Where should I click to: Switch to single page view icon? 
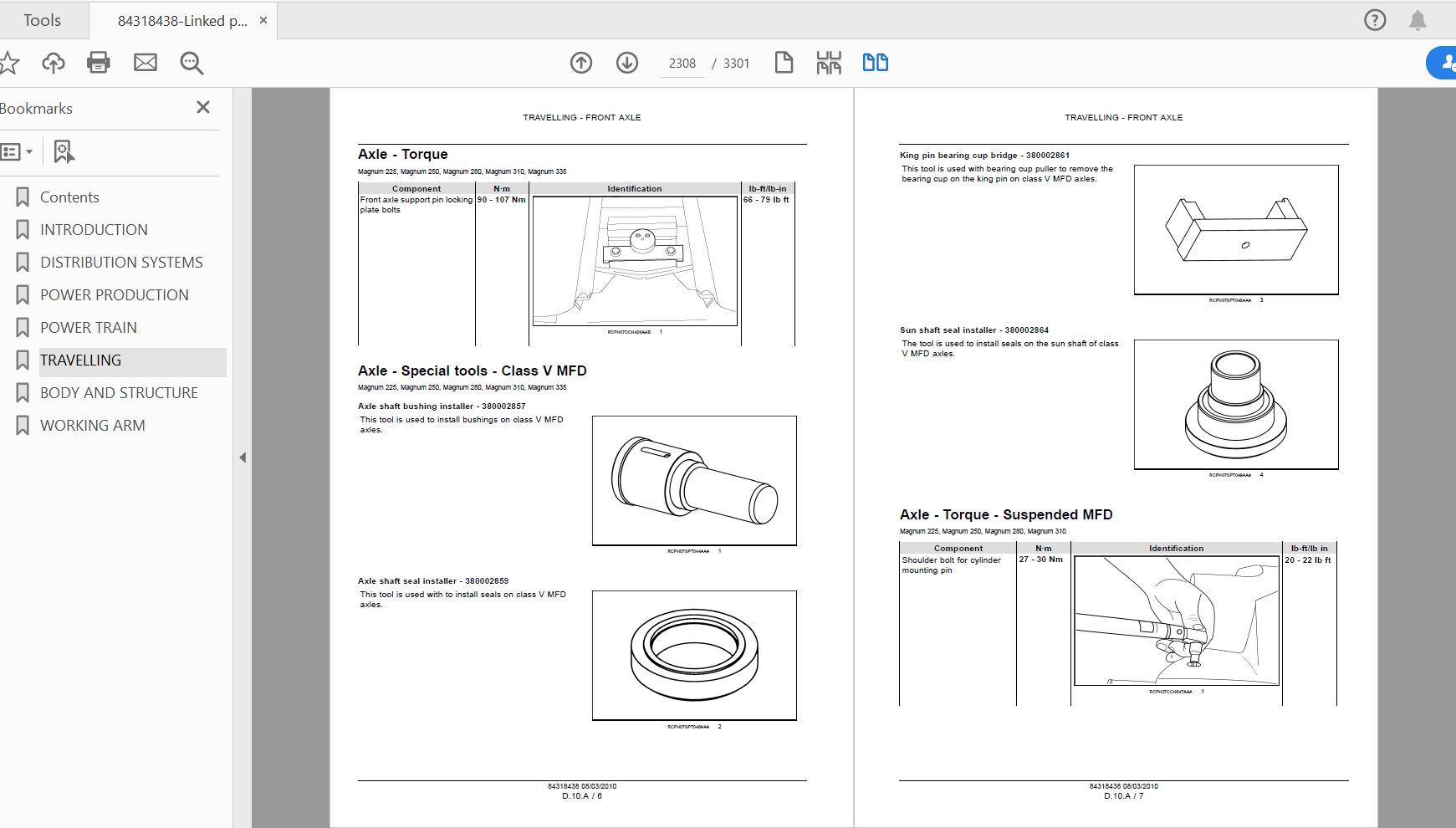click(784, 63)
